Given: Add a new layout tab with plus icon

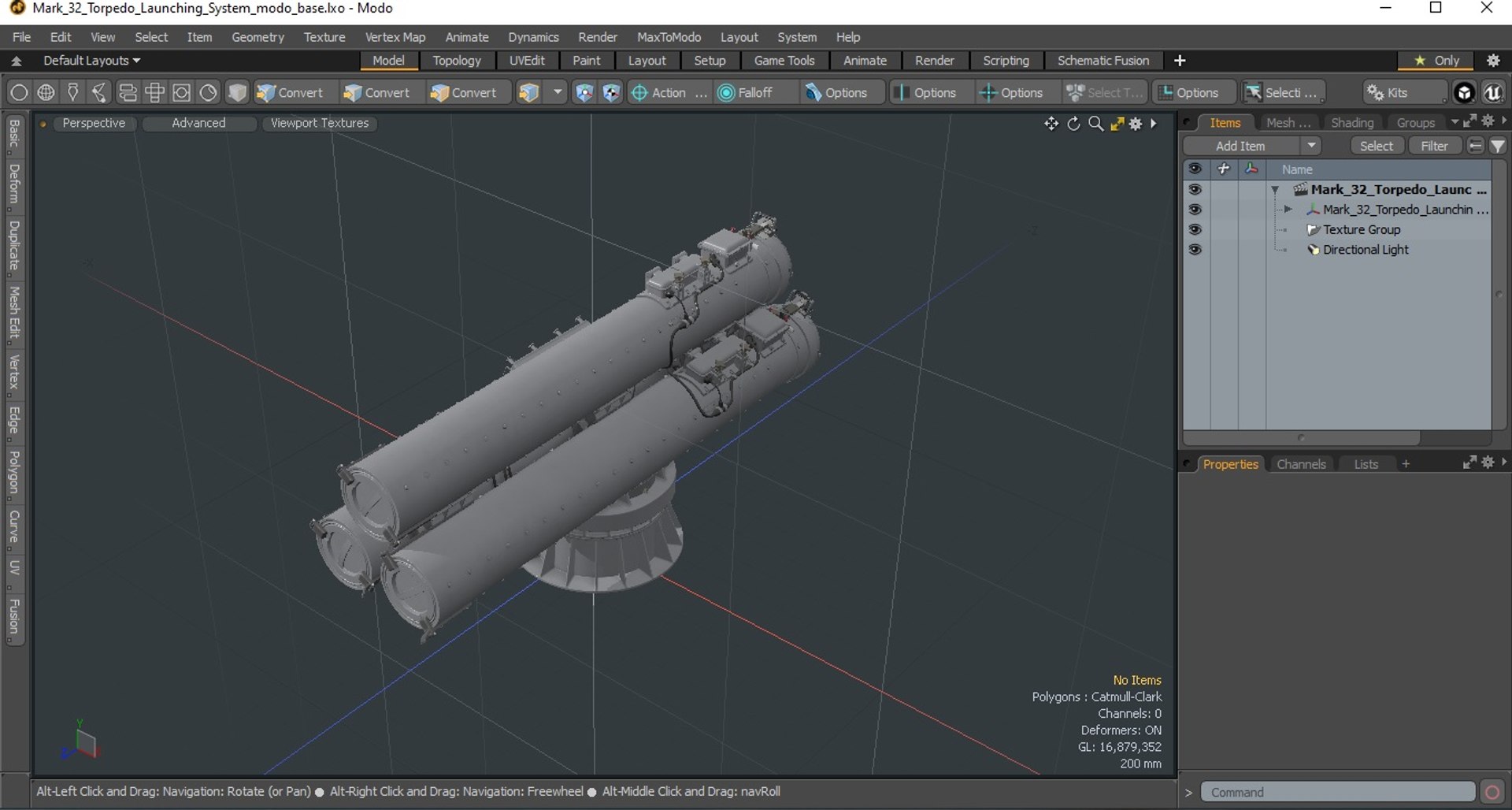Looking at the screenshot, I should click(1180, 61).
